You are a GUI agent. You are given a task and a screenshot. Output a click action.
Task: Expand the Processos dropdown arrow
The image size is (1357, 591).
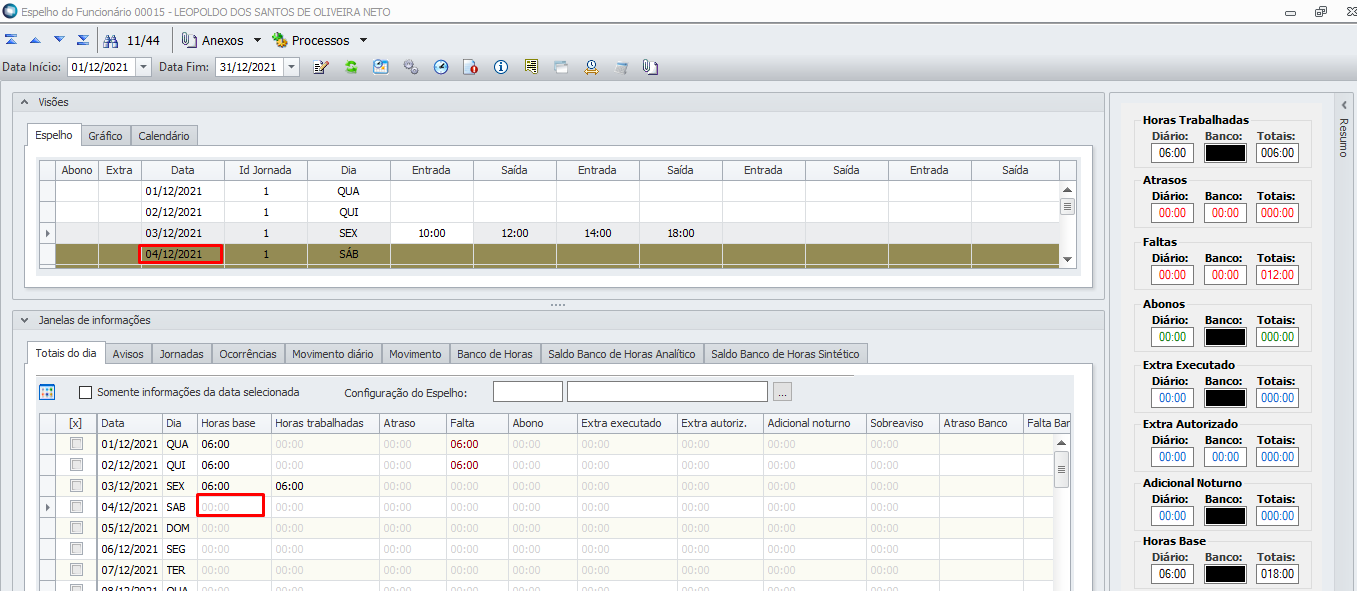click(x=363, y=41)
